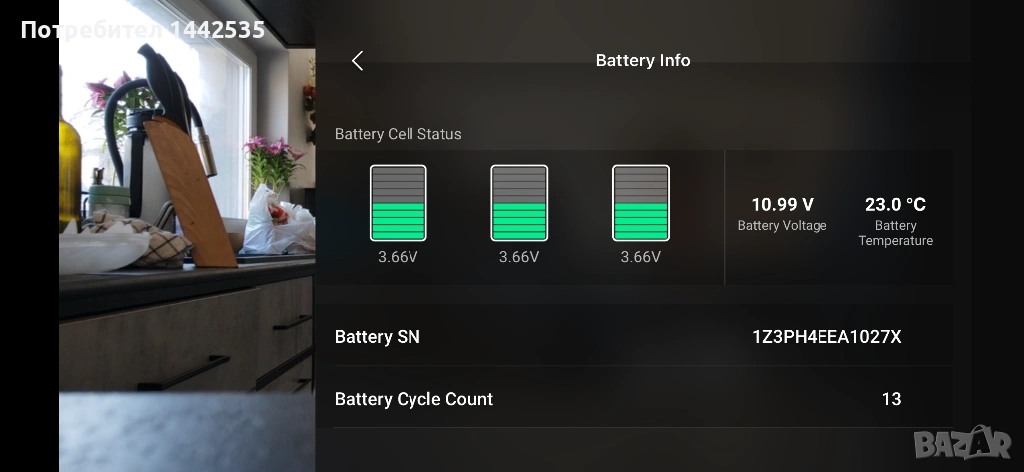Select the first battery cell icon
This screenshot has height=472, width=1024.
tap(398, 203)
